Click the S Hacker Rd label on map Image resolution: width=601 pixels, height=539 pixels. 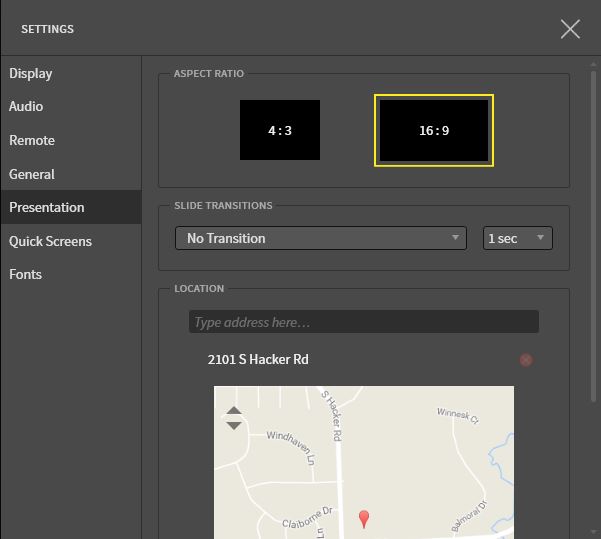[332, 415]
